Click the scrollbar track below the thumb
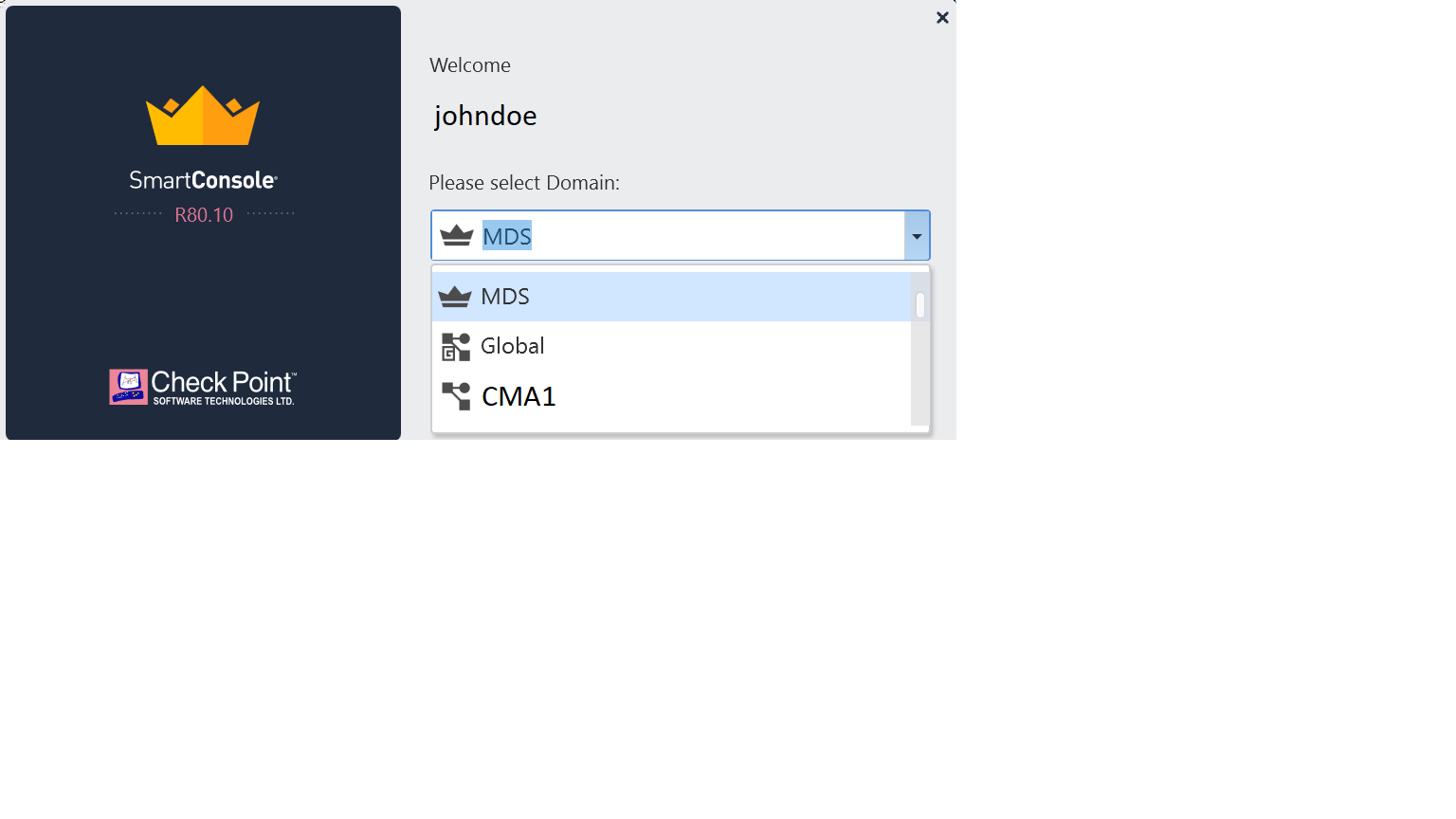The width and height of the screenshot is (1456, 819). coord(919,373)
